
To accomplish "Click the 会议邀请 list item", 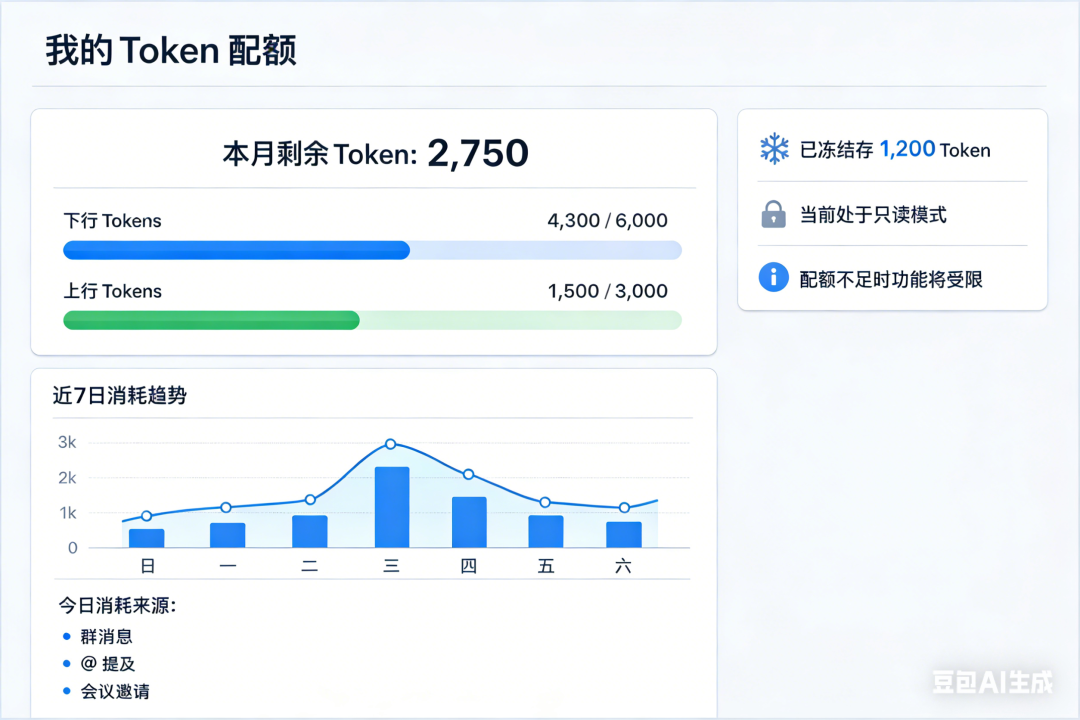I will pyautogui.click(x=115, y=691).
